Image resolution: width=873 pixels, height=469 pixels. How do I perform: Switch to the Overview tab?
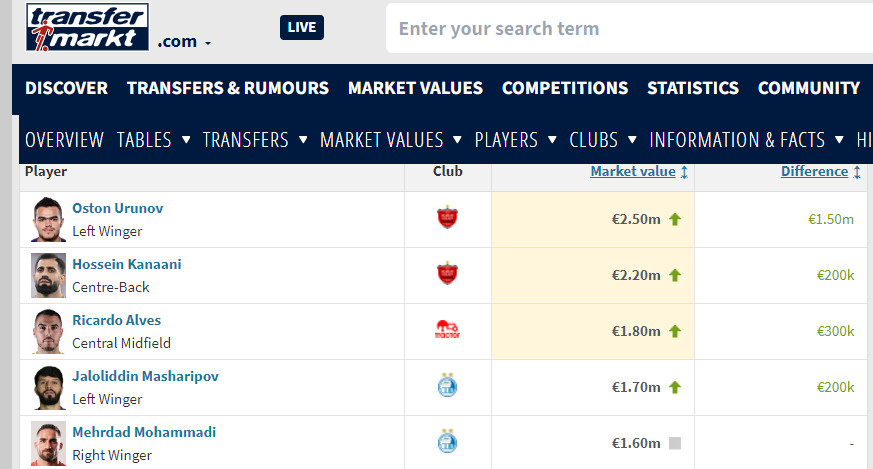click(64, 140)
